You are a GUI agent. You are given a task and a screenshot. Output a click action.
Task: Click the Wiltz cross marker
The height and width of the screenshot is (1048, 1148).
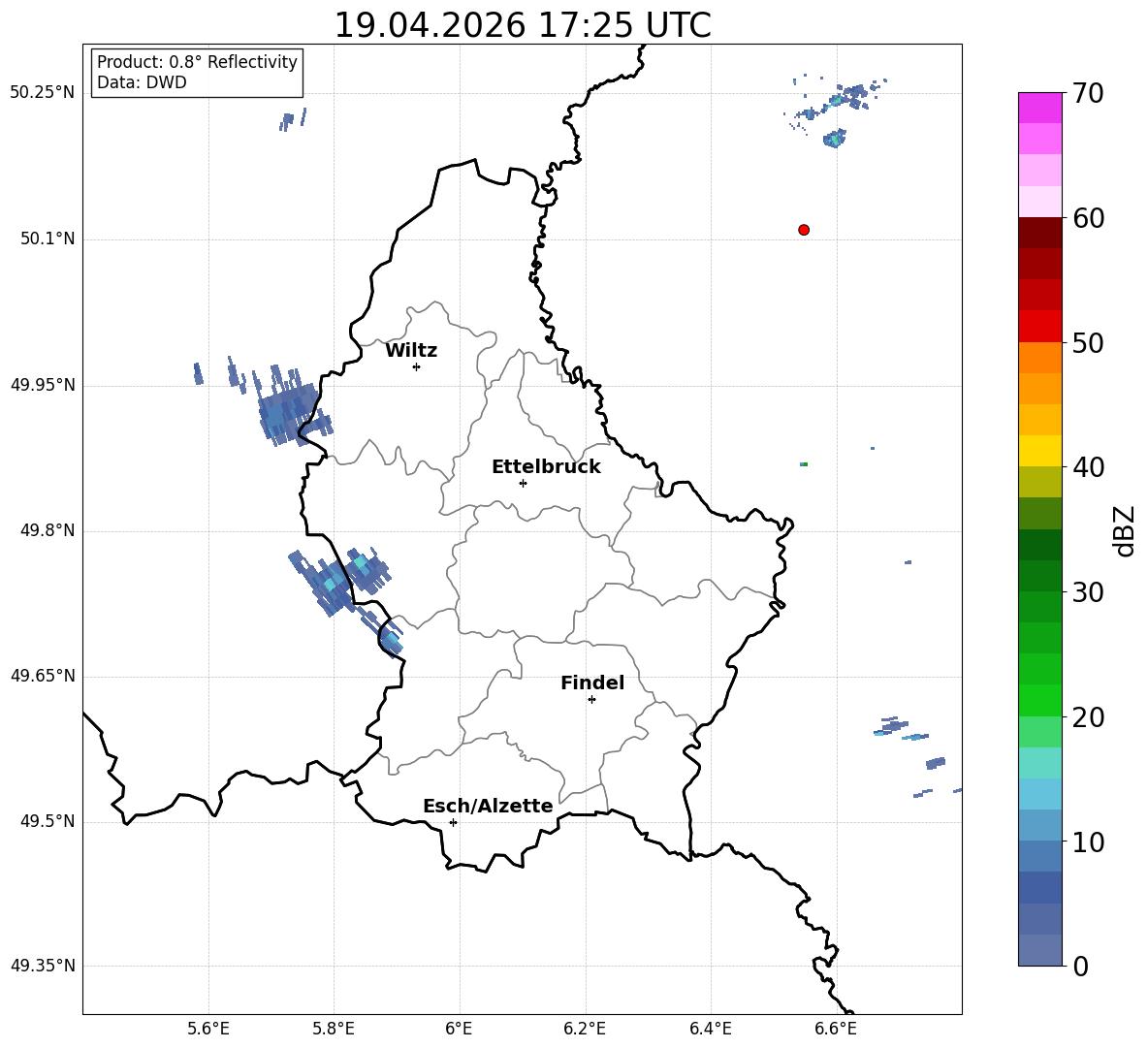click(417, 366)
